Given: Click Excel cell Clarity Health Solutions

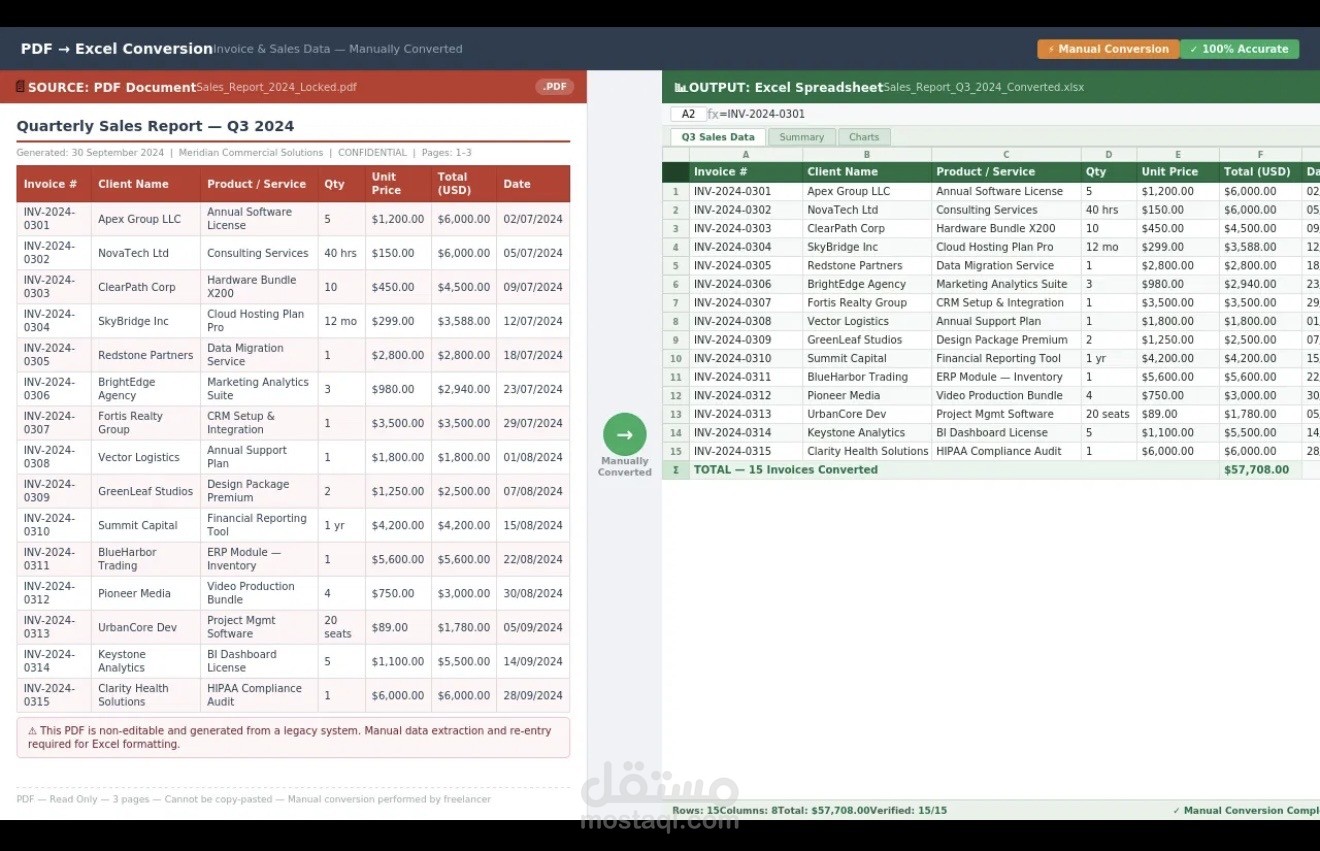Looking at the screenshot, I should [868, 451].
